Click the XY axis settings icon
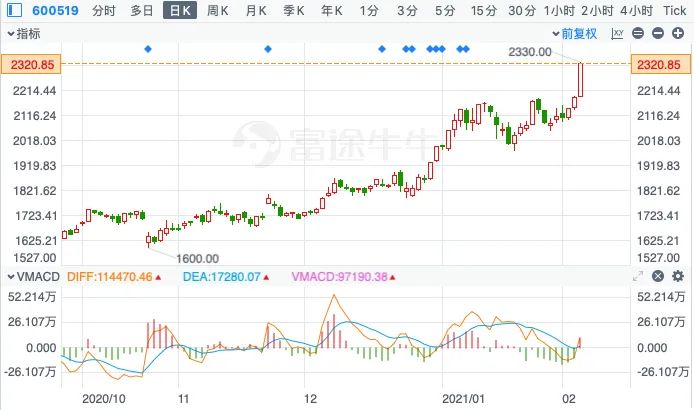The image size is (694, 410). coord(617,33)
